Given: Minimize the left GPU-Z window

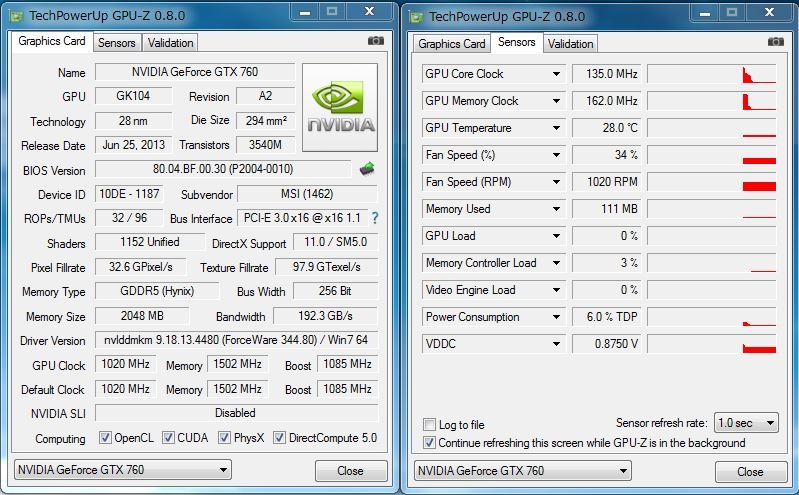Looking at the screenshot, I should 305,12.
